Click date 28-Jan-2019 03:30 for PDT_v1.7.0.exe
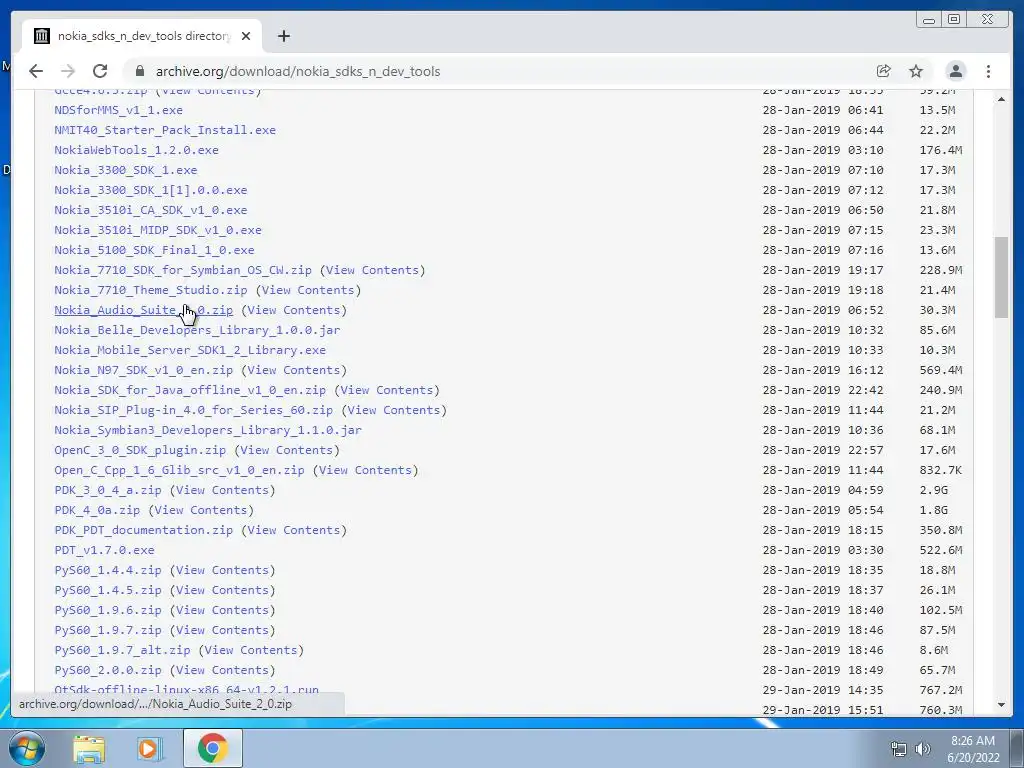The height and width of the screenshot is (768, 1024). (x=823, y=550)
